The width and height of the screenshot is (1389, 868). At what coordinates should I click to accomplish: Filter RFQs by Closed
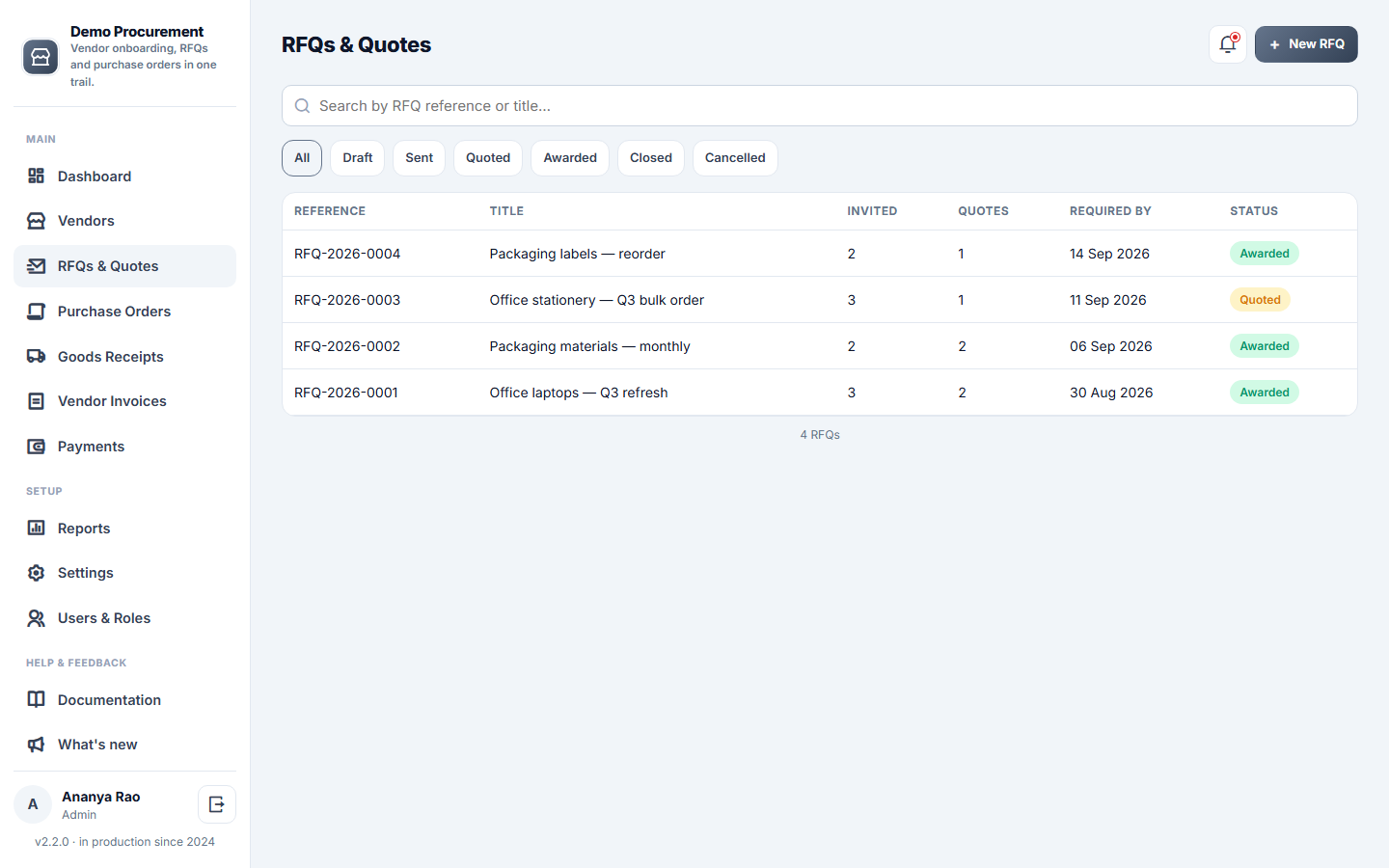tap(651, 158)
